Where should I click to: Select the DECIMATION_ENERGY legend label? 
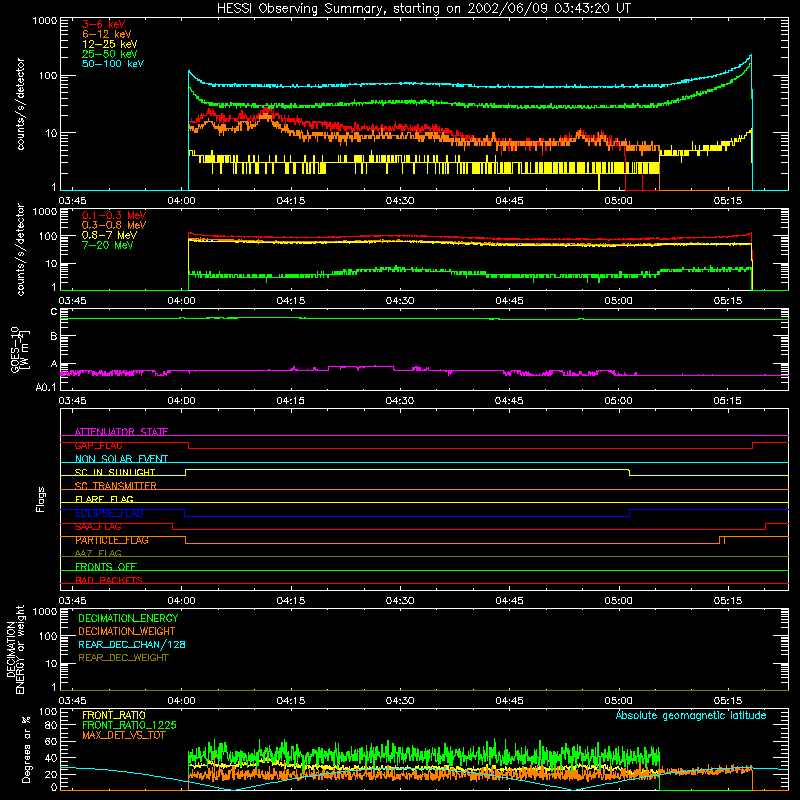point(128,618)
